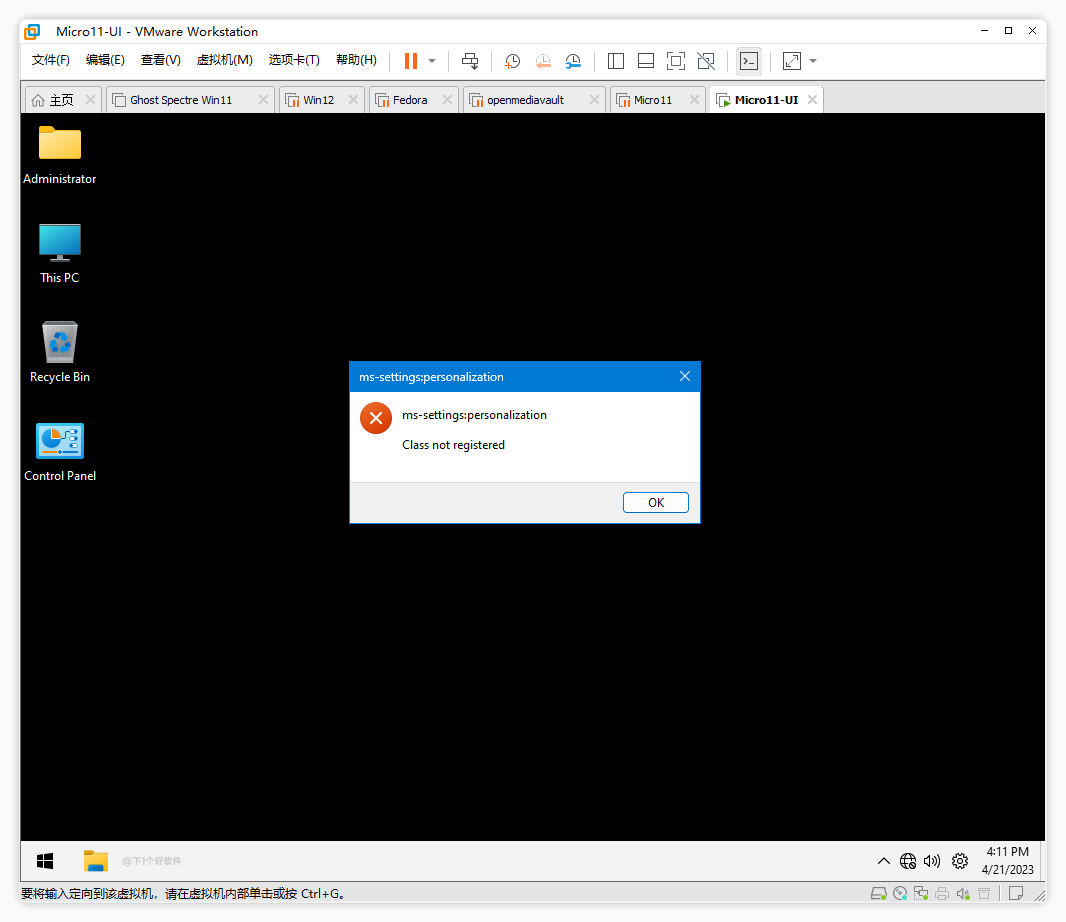1066x922 pixels.
Task: Toggle the thumbnail bar view icon
Action: coord(646,61)
